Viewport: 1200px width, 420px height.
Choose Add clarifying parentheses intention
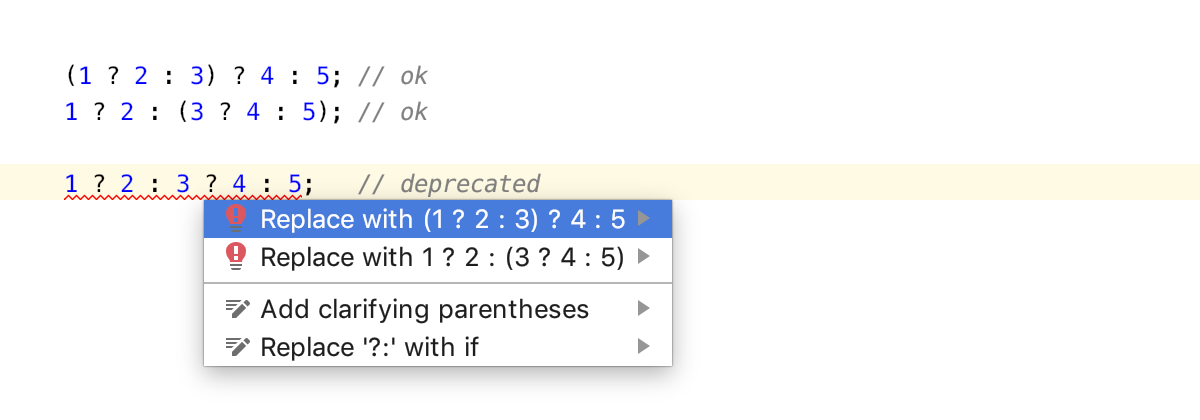pyautogui.click(x=438, y=309)
